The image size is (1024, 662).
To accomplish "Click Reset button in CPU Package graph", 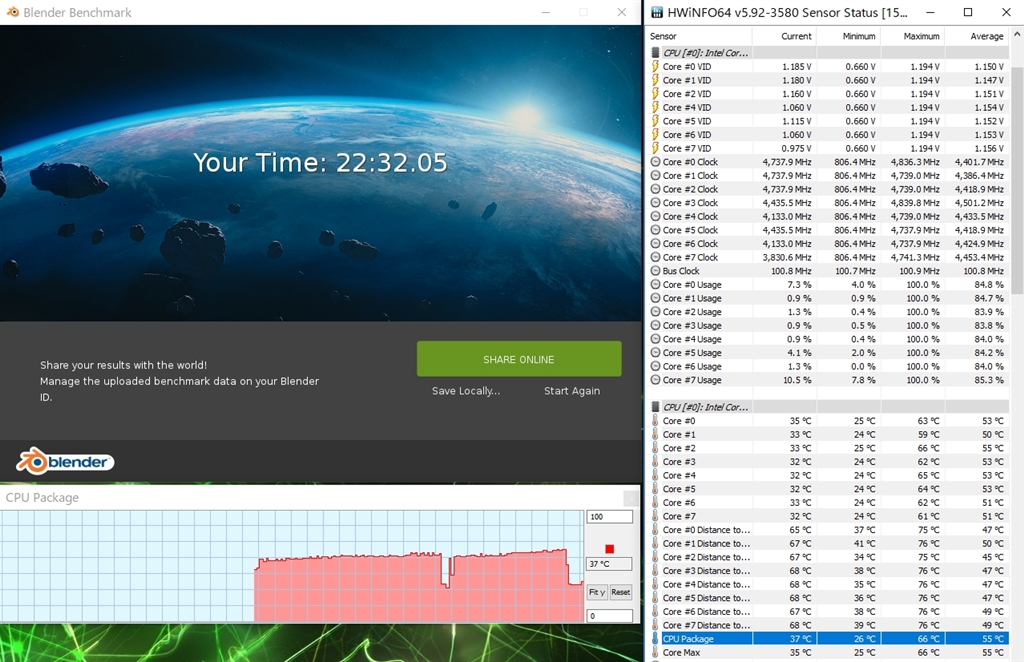I will (x=620, y=592).
